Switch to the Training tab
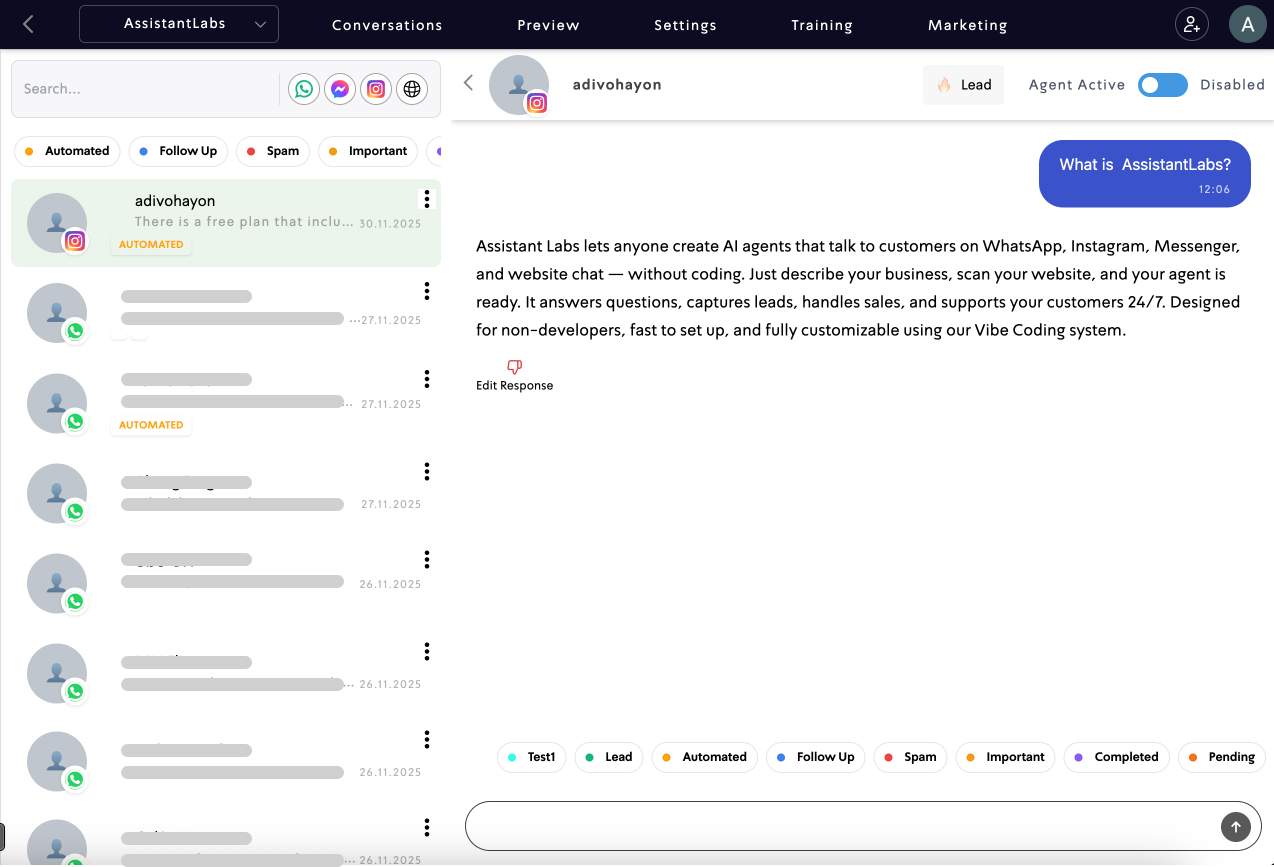The image size is (1274, 867). pos(821,25)
